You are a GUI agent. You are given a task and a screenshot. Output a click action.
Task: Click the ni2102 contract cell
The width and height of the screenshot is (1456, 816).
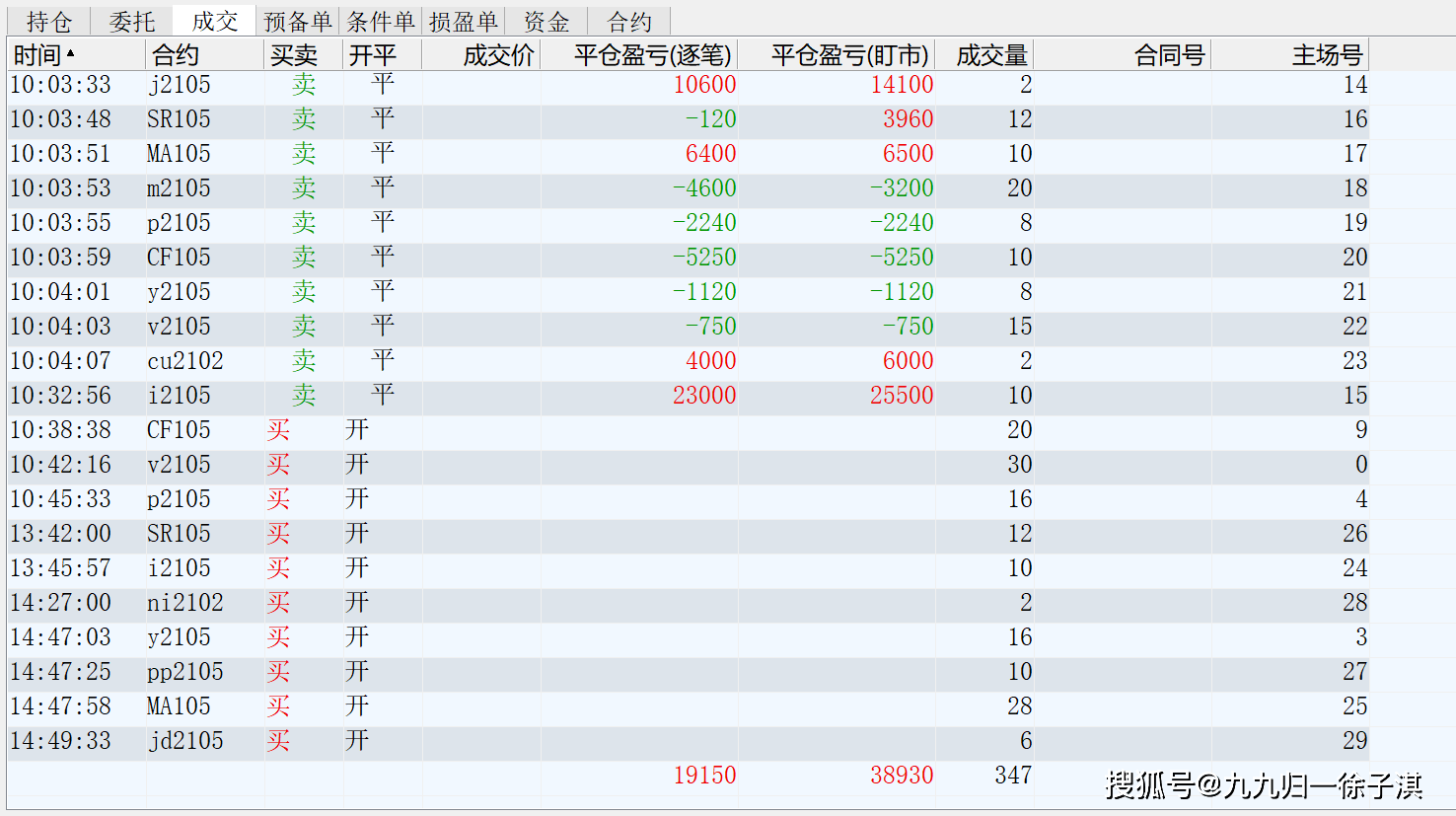(185, 603)
